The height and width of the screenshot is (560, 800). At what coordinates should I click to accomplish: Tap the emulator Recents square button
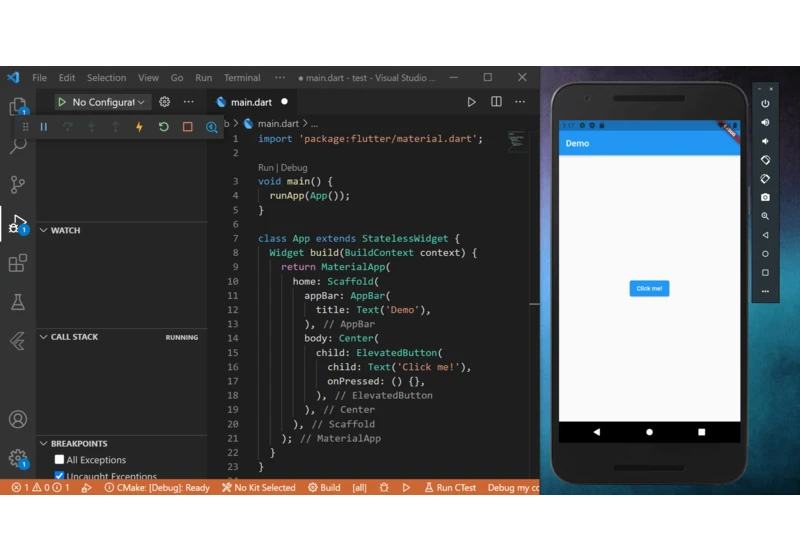tap(702, 432)
